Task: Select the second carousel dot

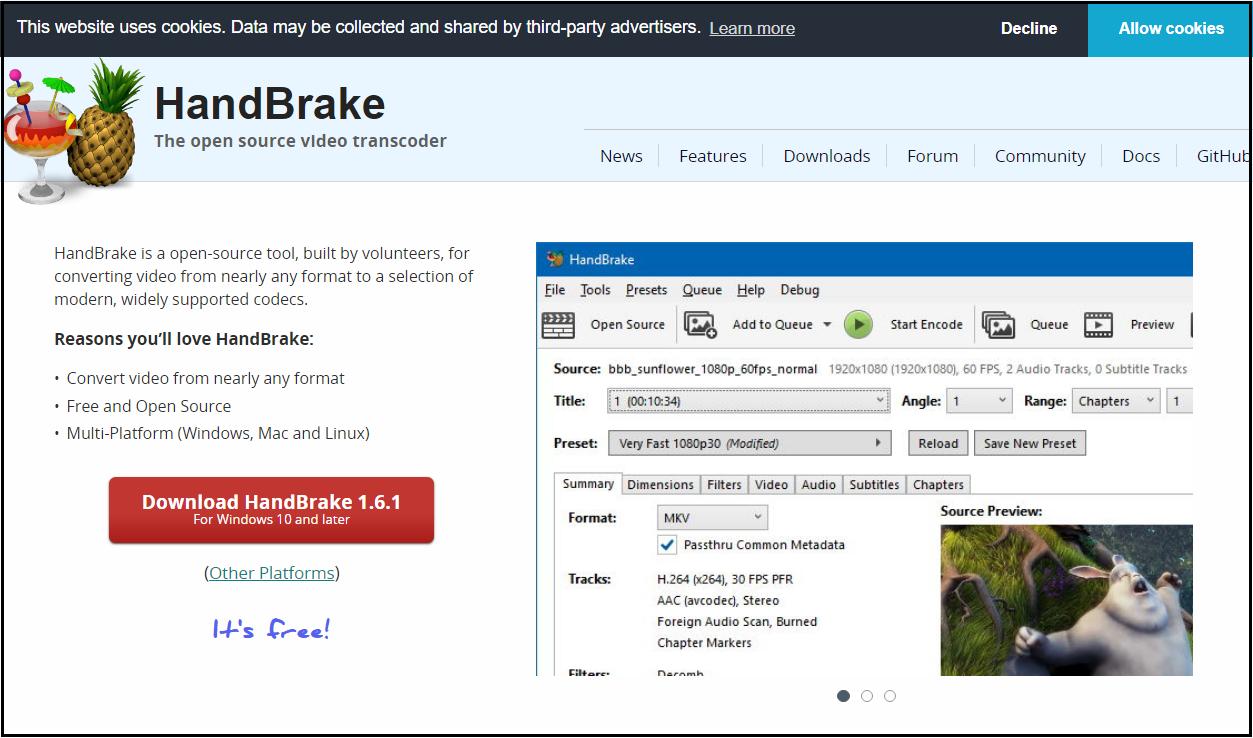Action: (x=866, y=696)
